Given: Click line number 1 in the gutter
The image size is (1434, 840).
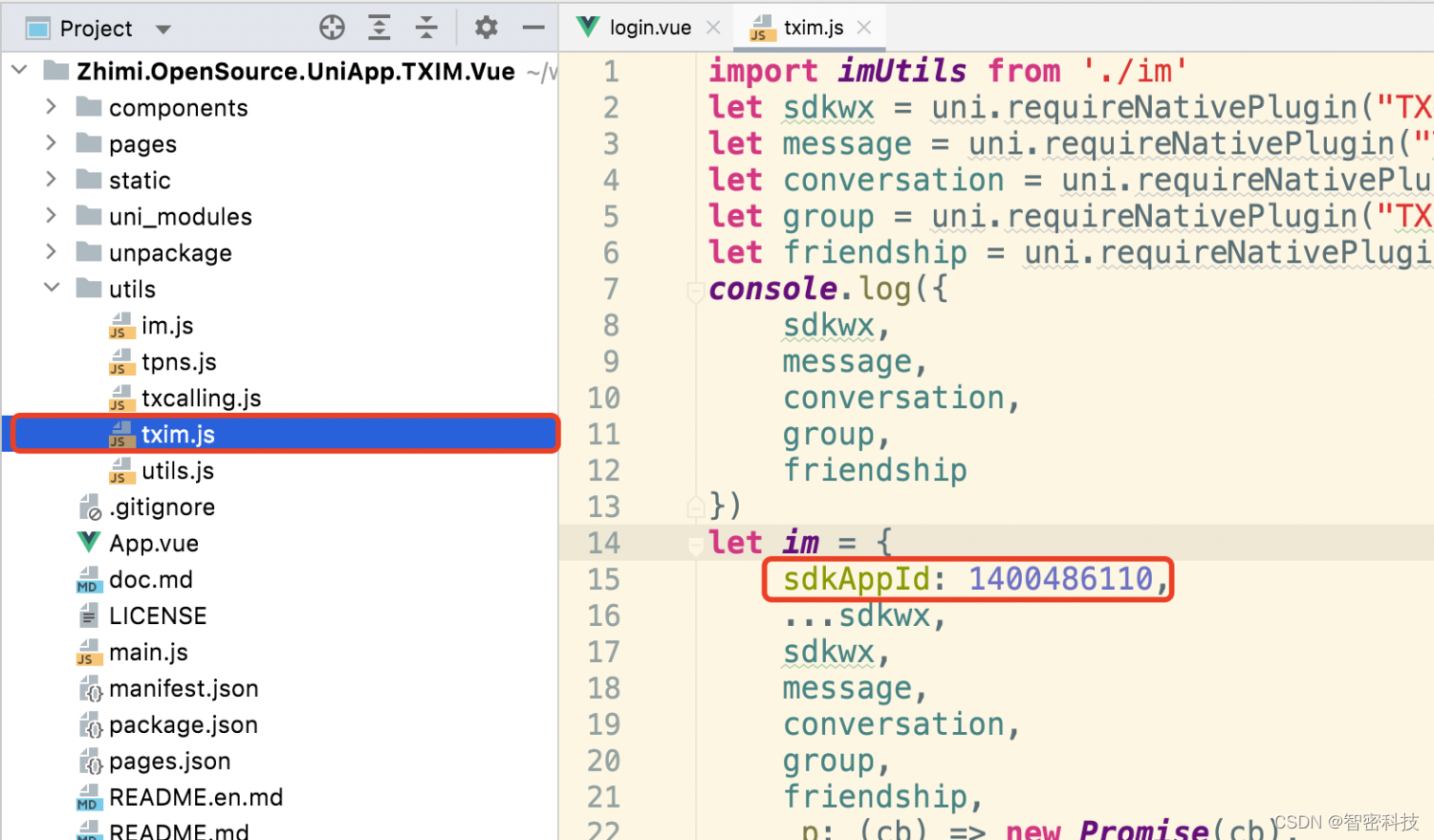Looking at the screenshot, I should tap(611, 71).
